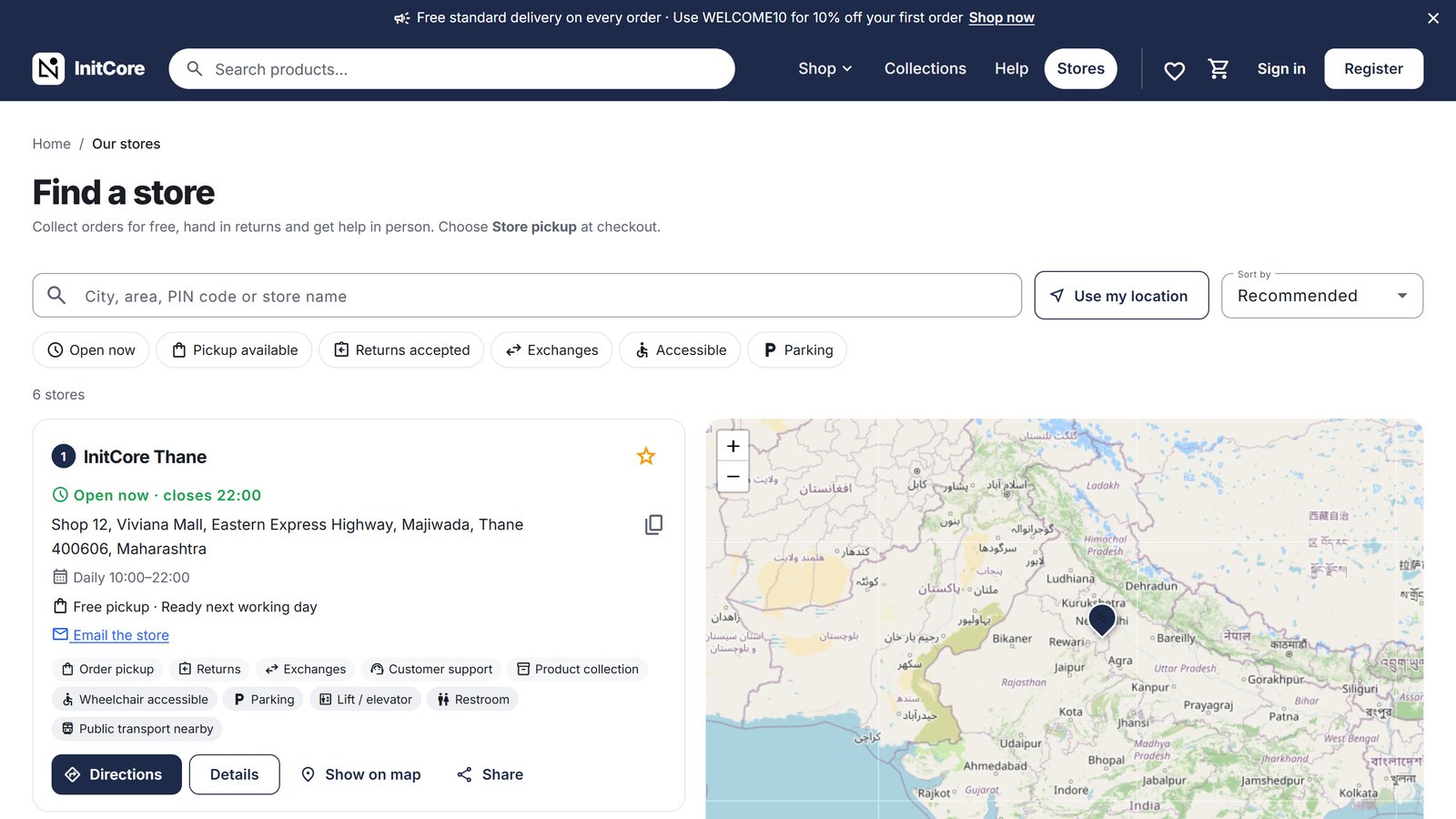
Task: Share the InitCore Thane store
Action: click(490, 774)
